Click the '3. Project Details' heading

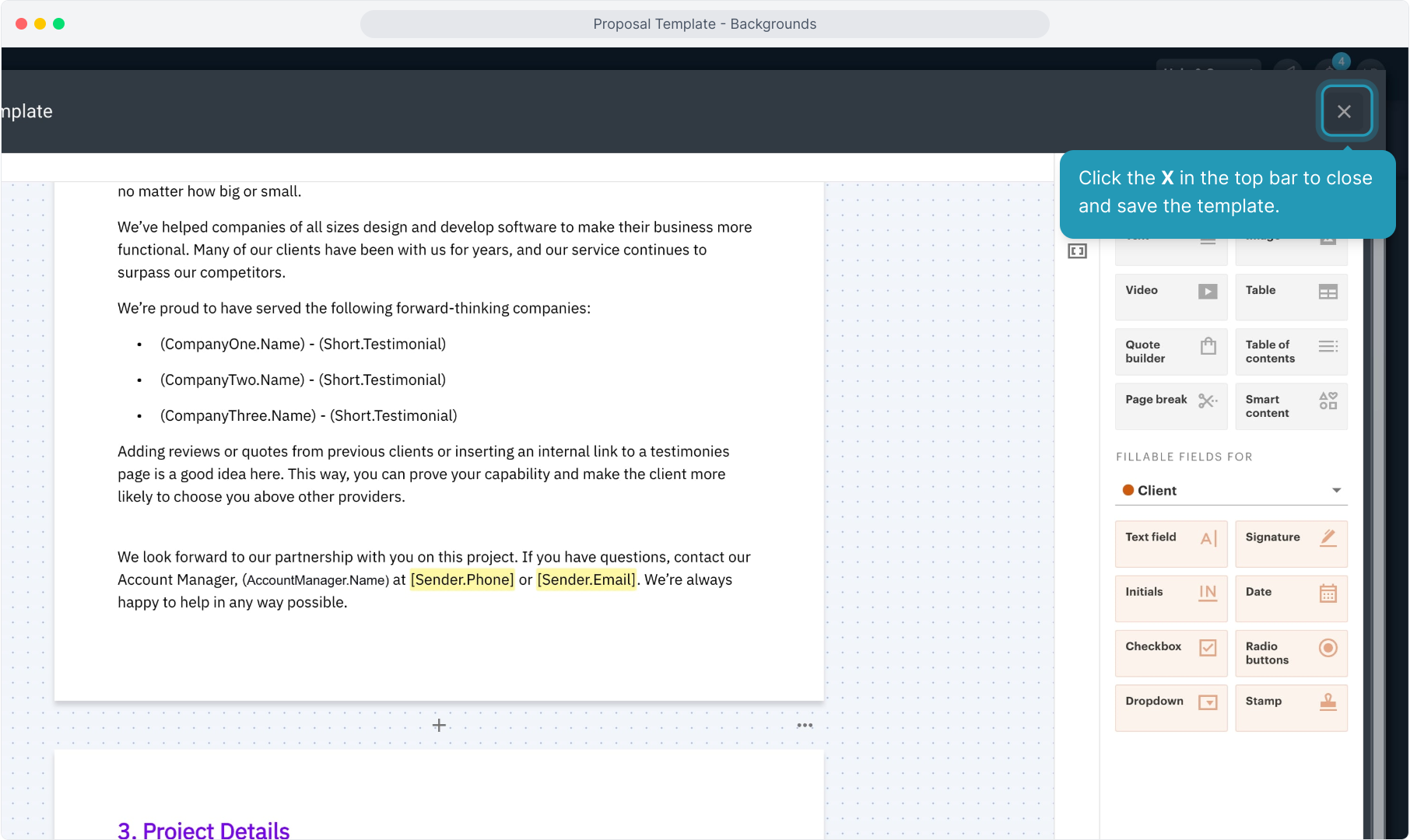pyautogui.click(x=203, y=829)
